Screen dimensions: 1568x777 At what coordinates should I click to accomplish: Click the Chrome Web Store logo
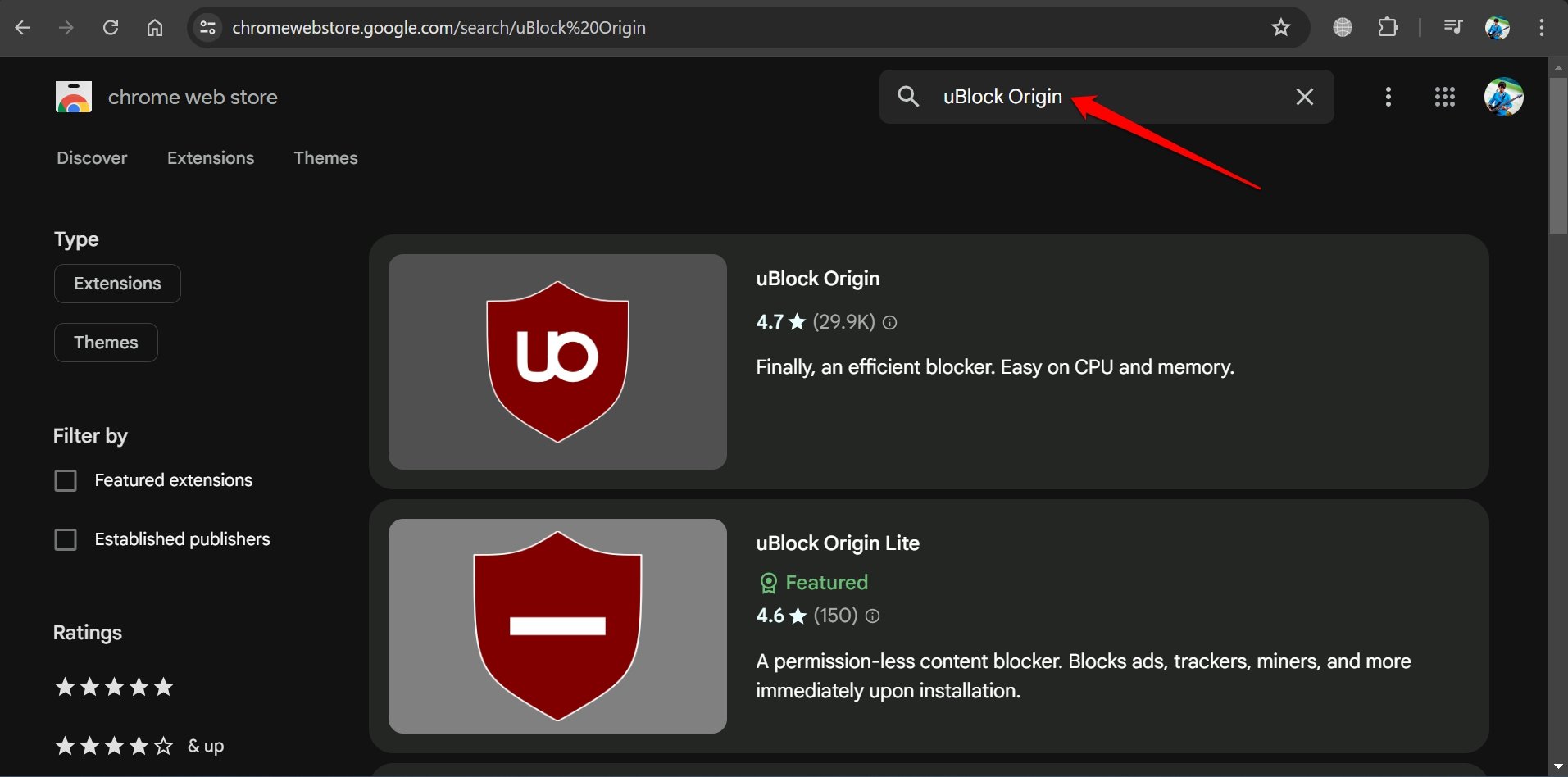[x=74, y=97]
